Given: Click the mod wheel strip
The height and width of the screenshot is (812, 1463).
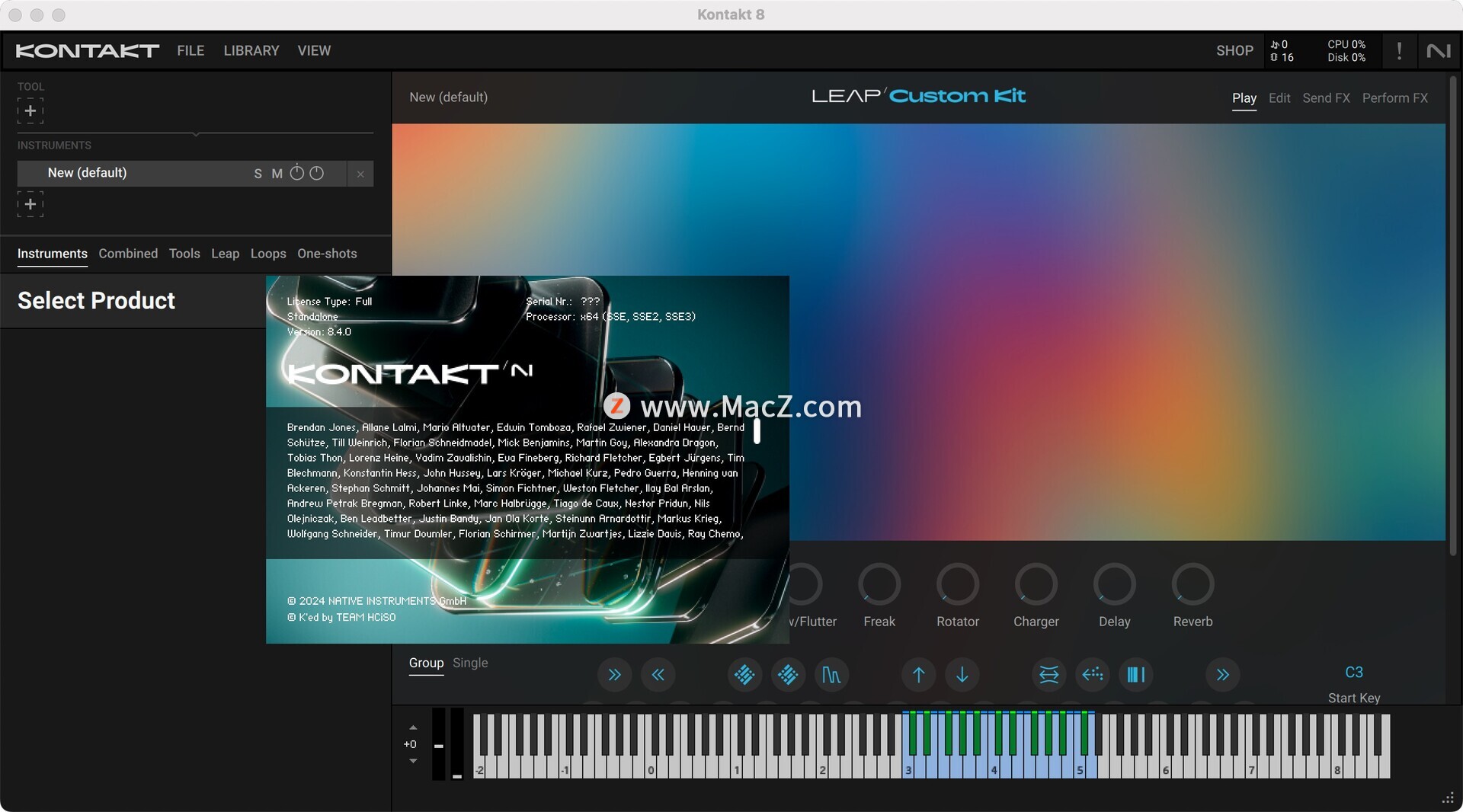Looking at the screenshot, I should [457, 744].
